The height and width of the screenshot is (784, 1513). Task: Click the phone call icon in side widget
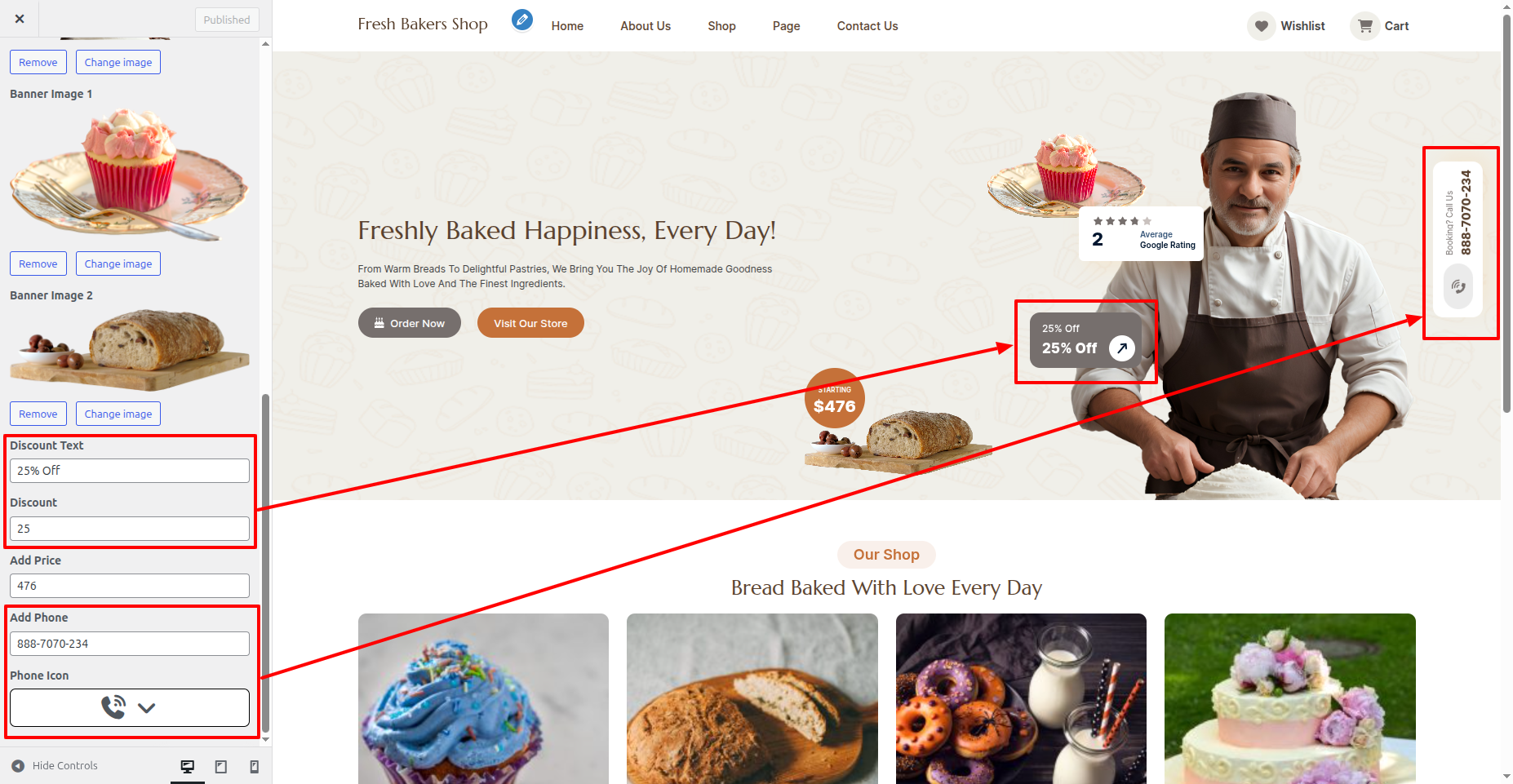pos(1458,286)
